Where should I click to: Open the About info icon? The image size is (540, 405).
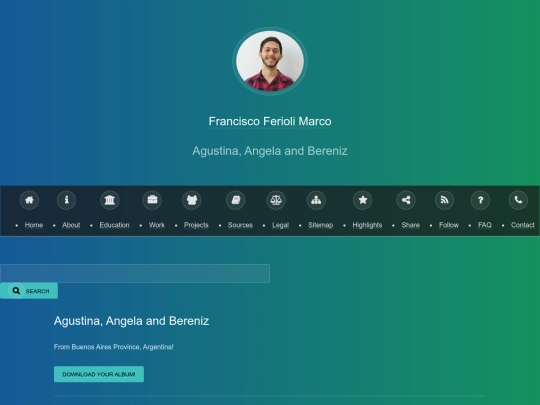coord(66,200)
